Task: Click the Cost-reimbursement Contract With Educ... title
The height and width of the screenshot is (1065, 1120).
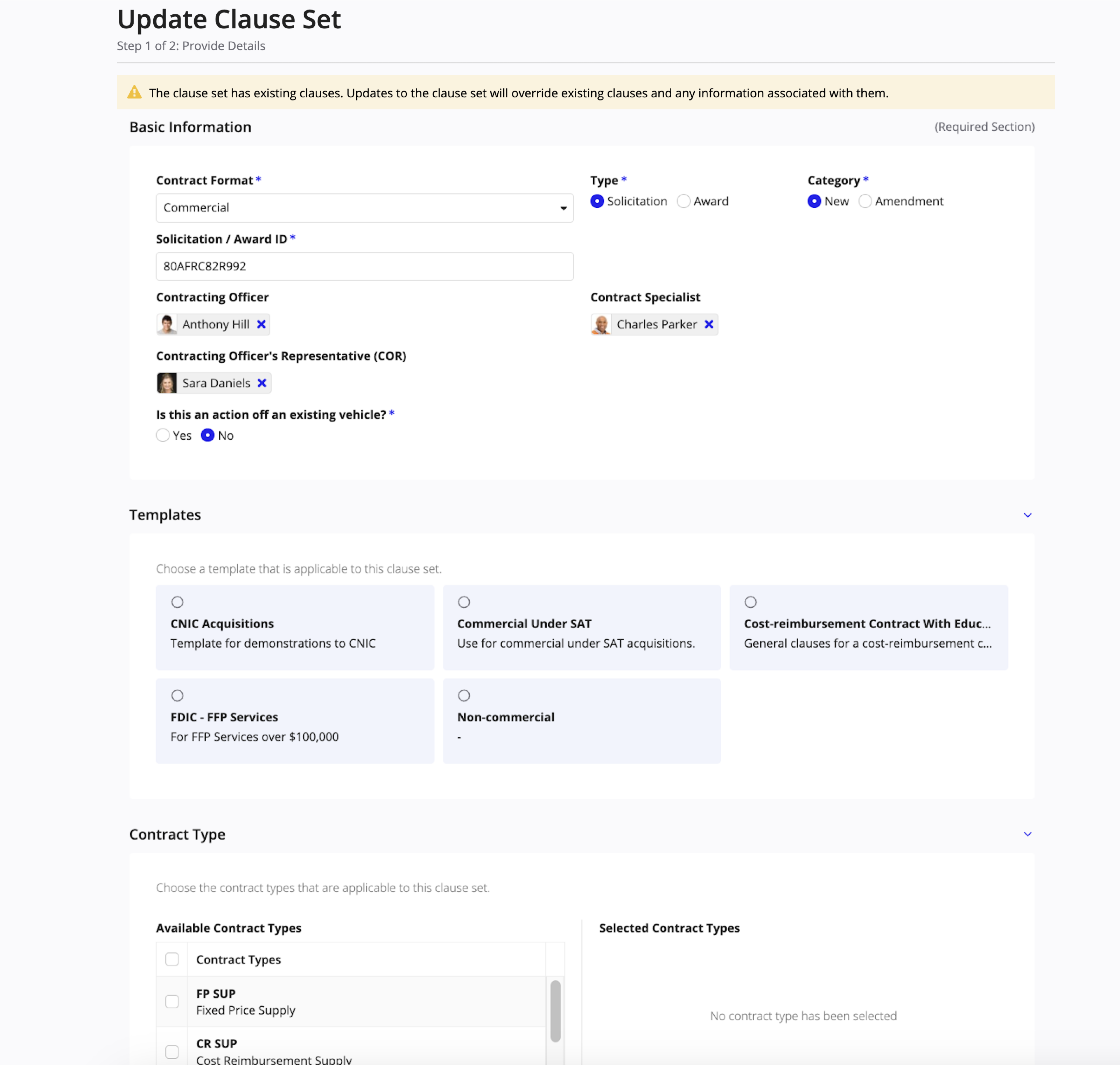Action: click(x=867, y=623)
